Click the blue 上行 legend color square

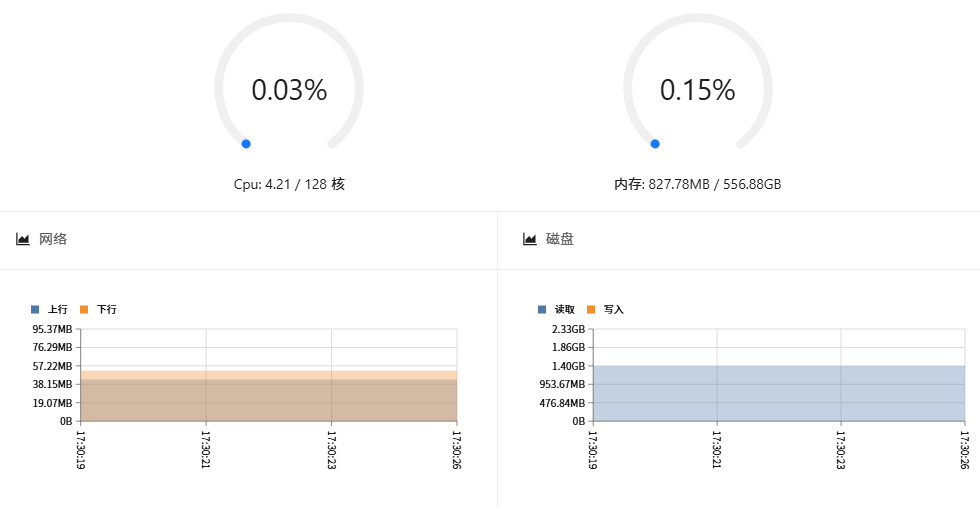pos(35,310)
